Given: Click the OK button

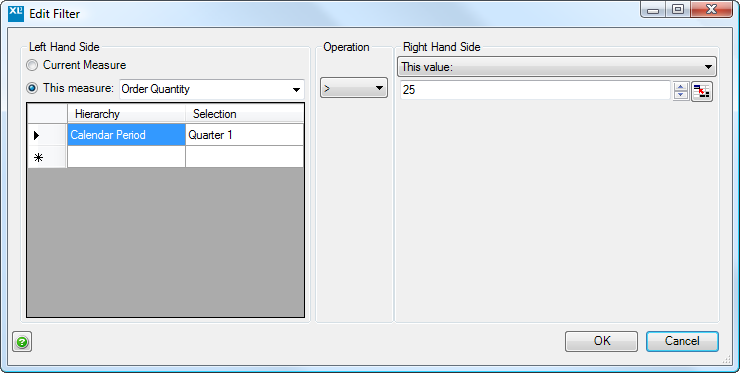Looking at the screenshot, I should (601, 341).
